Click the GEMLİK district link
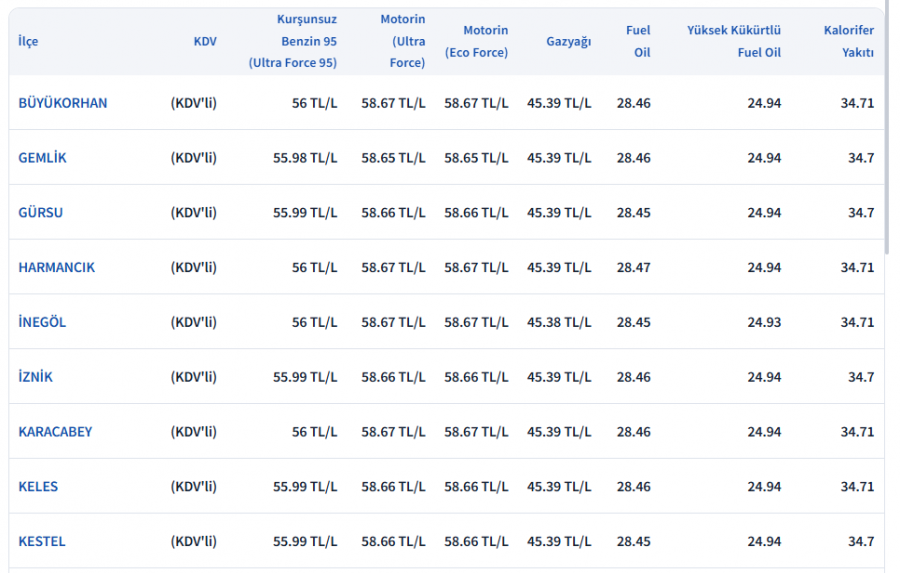This screenshot has height=573, width=900. [43, 158]
